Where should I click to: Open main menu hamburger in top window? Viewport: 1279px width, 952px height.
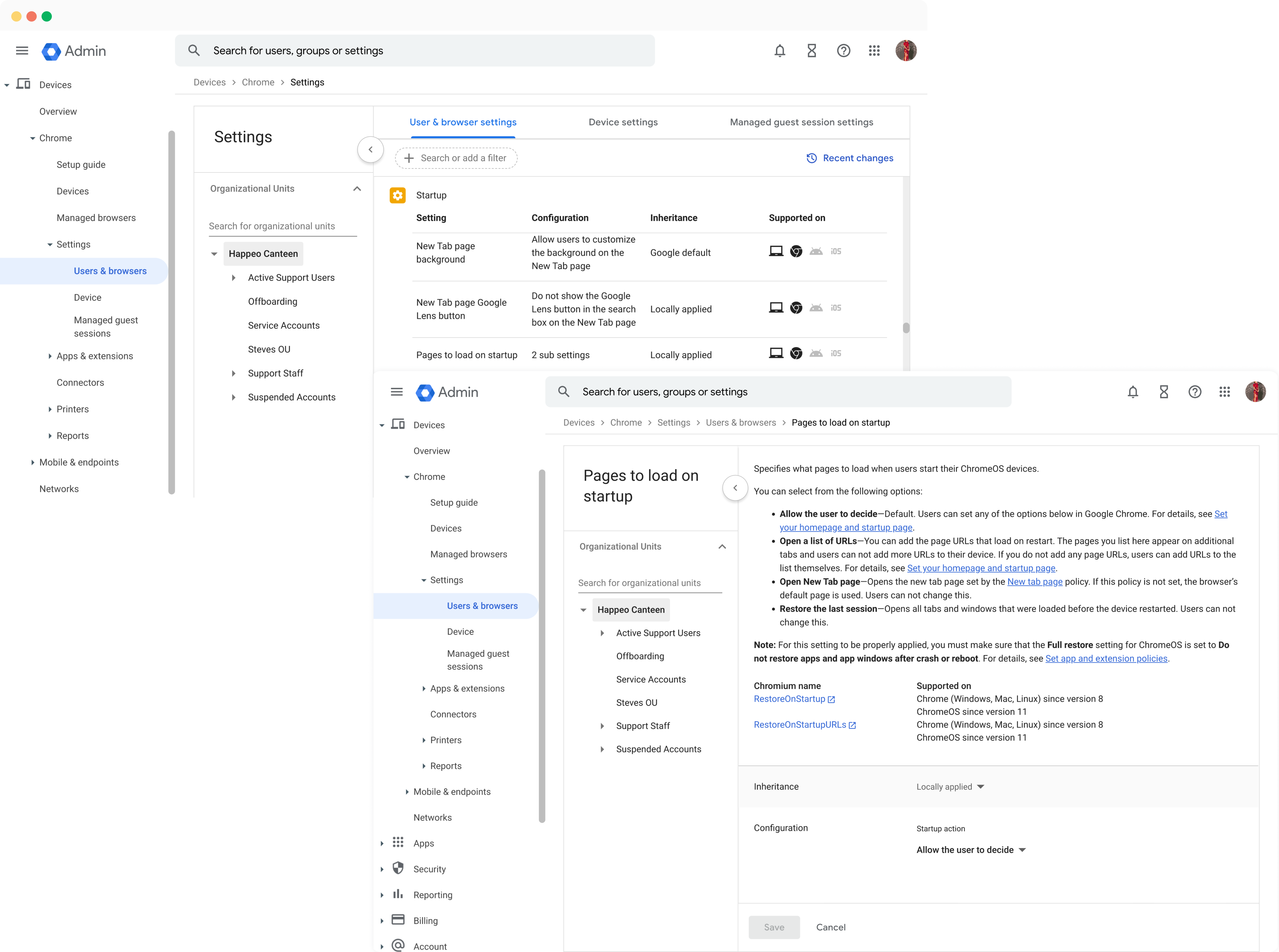(x=22, y=51)
